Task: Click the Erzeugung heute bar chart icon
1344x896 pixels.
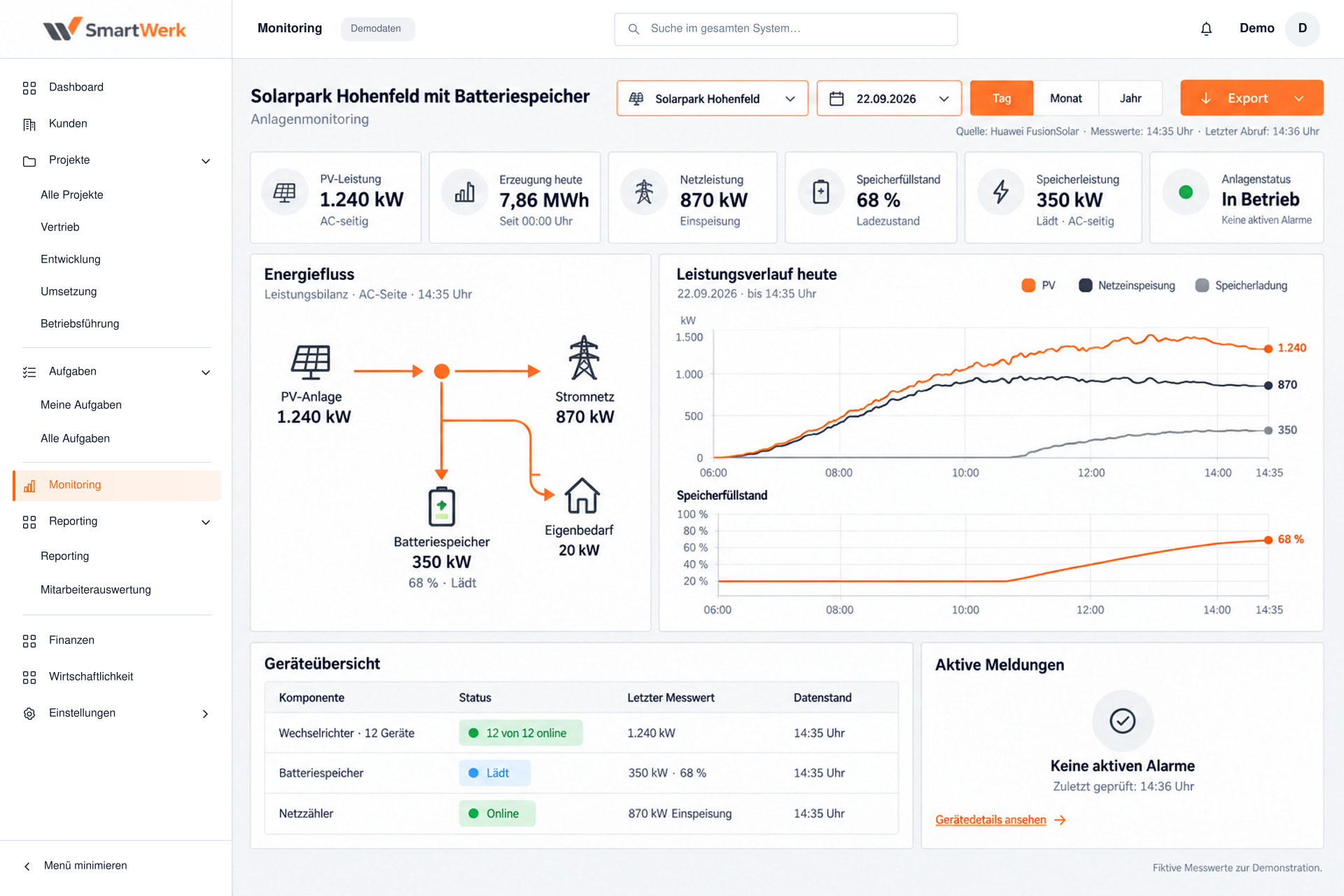Action: click(464, 192)
